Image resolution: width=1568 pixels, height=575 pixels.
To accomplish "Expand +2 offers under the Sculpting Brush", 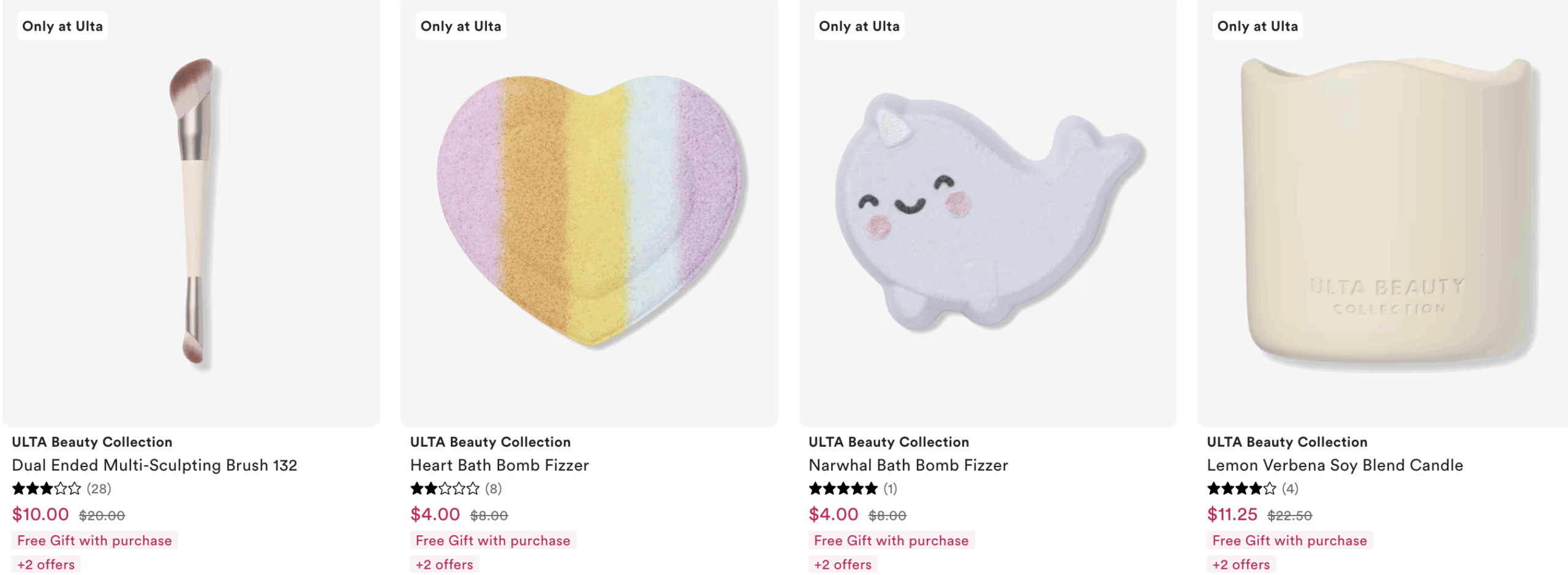I will click(46, 565).
